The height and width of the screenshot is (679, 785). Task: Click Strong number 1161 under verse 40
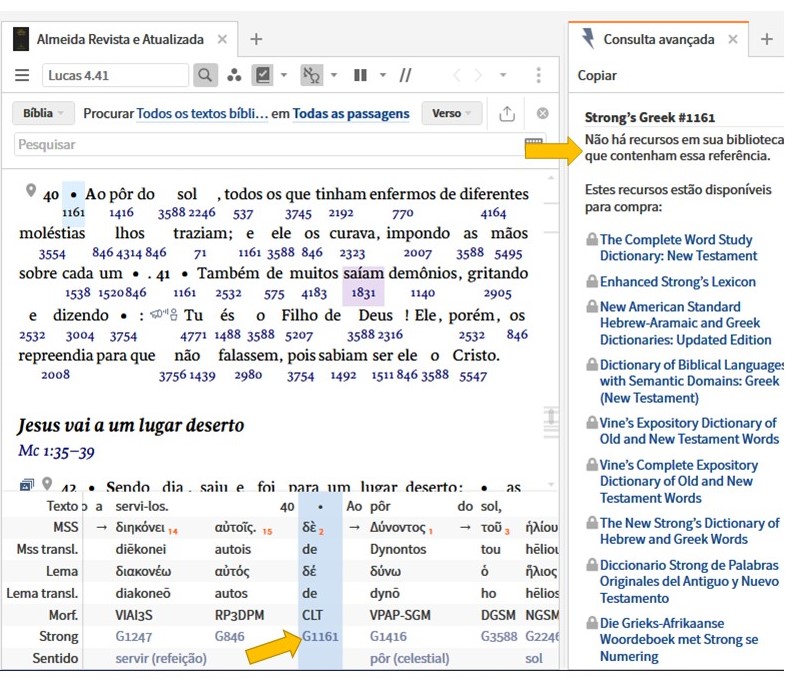(73, 212)
